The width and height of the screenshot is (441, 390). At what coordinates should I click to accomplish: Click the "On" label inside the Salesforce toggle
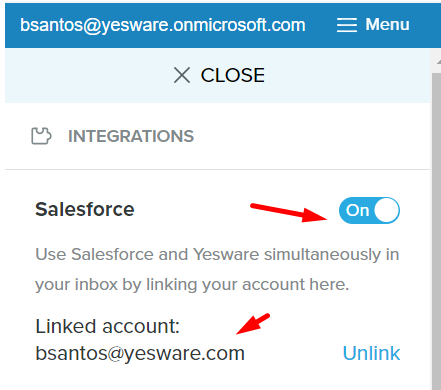point(357,210)
